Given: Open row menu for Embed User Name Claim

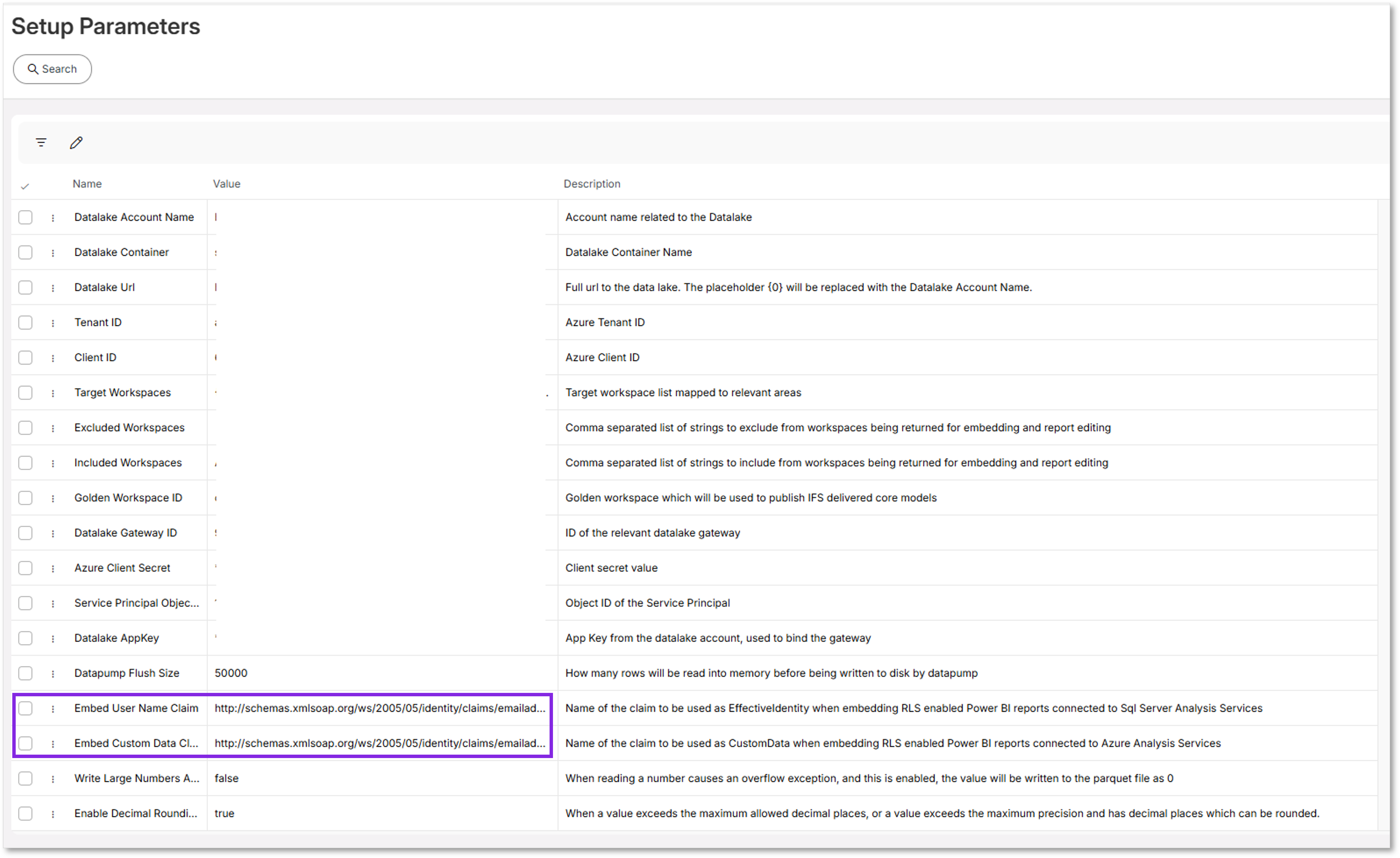Looking at the screenshot, I should click(53, 709).
